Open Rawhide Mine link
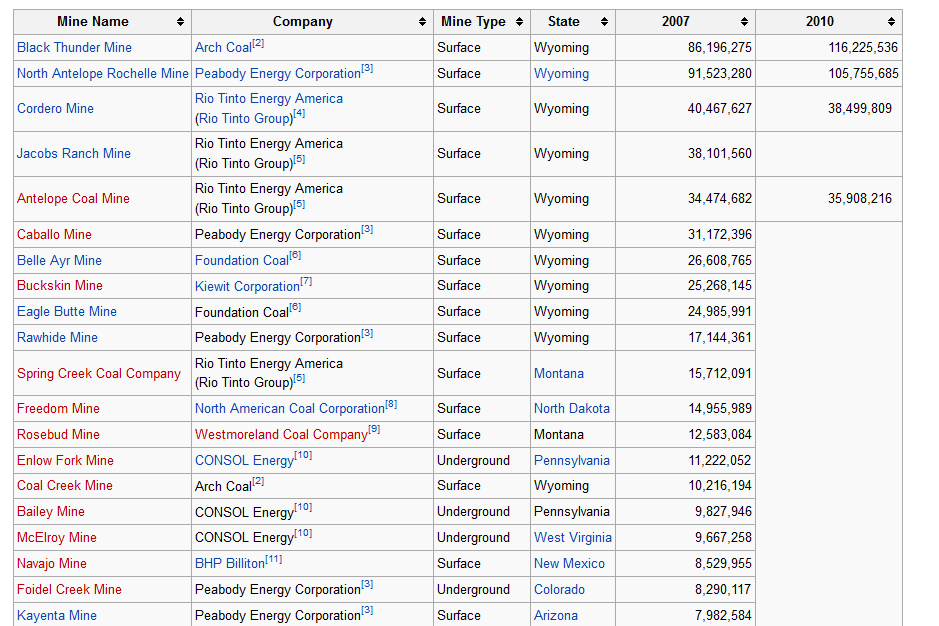Viewport: 939px width, 626px height. [x=57, y=337]
